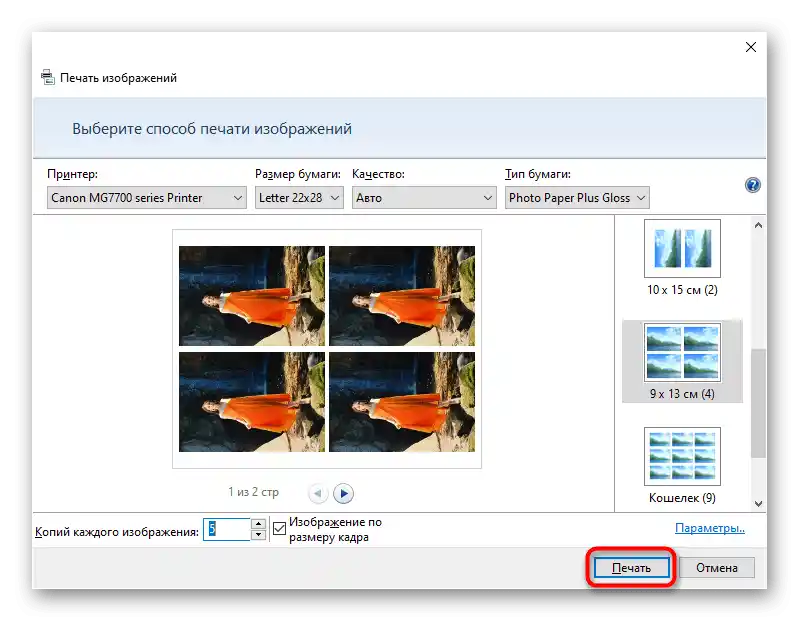The height and width of the screenshot is (621, 799).
Task: Open the Принтер dropdown with Canon MG7700
Action: point(147,198)
